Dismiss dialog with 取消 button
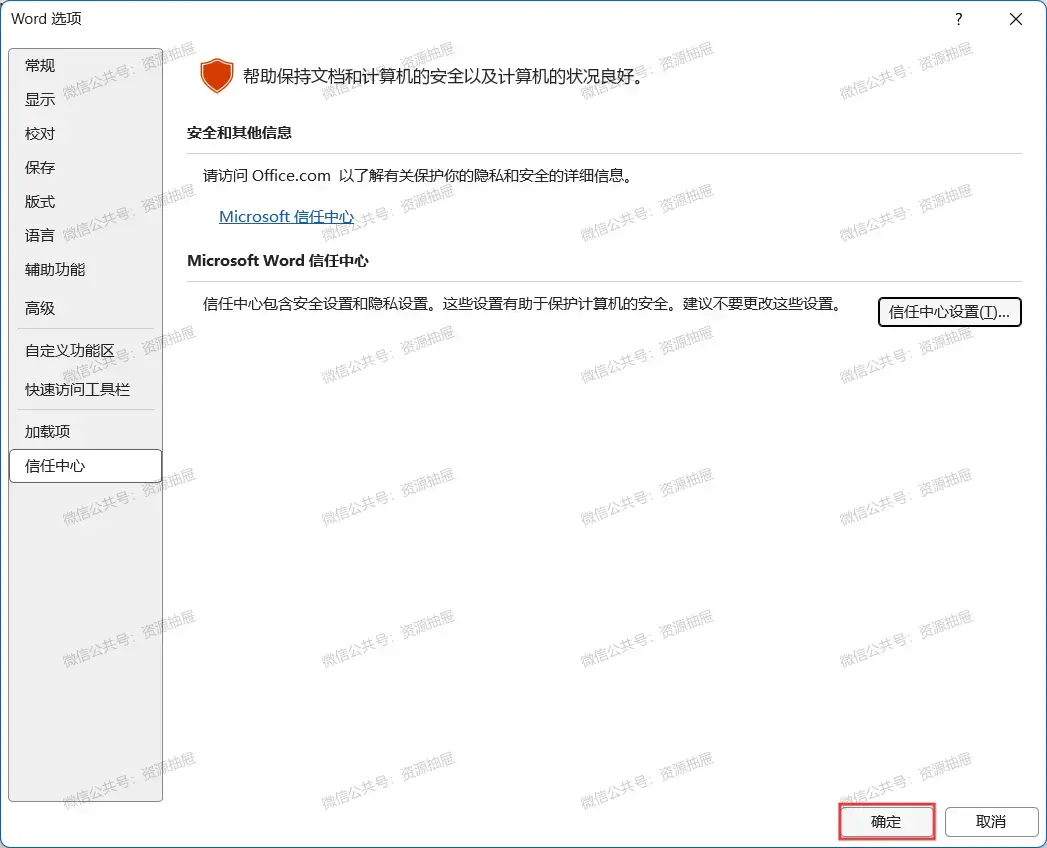The height and width of the screenshot is (848, 1047). click(991, 822)
